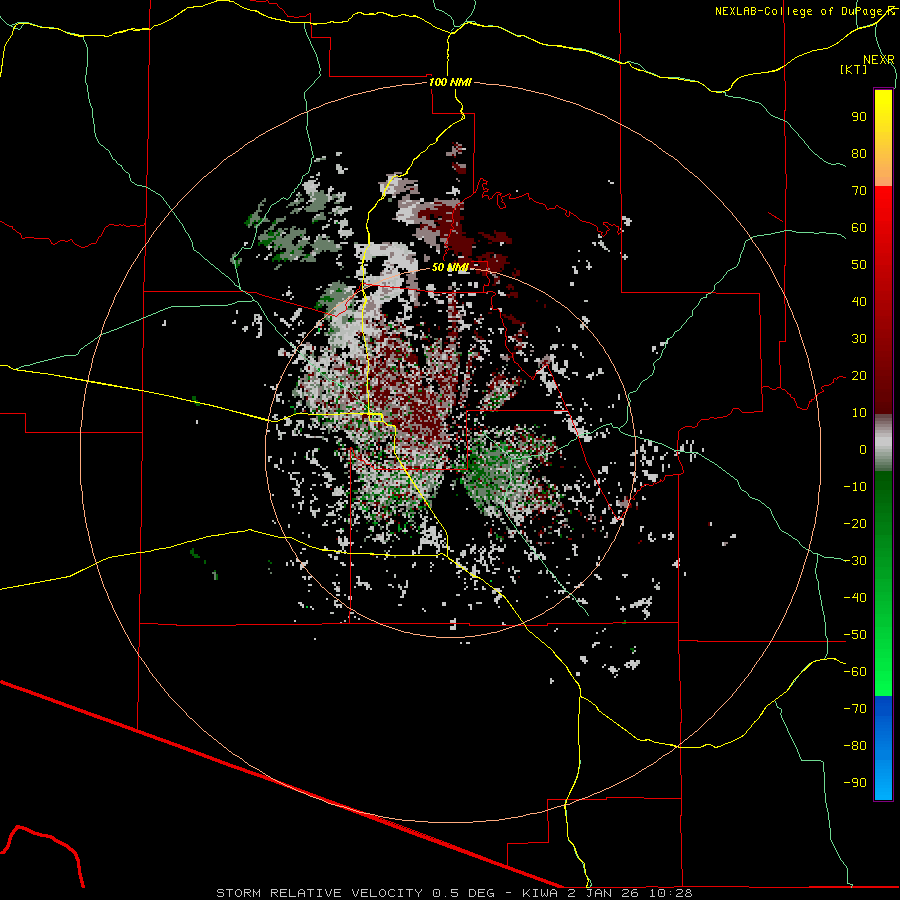Select the -80 knot scale label
This screenshot has width=900, height=900.
point(855,746)
